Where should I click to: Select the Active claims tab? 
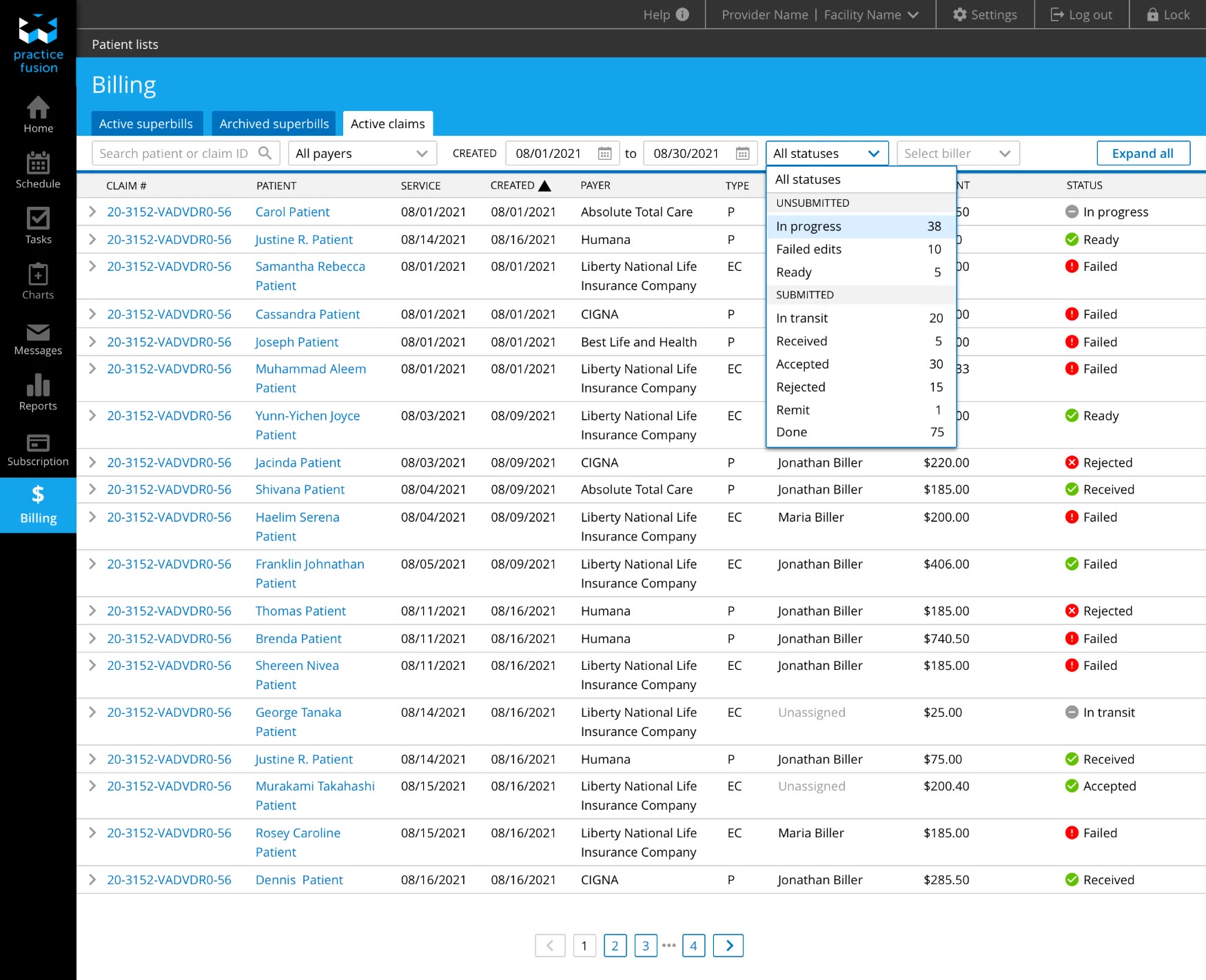tap(388, 123)
